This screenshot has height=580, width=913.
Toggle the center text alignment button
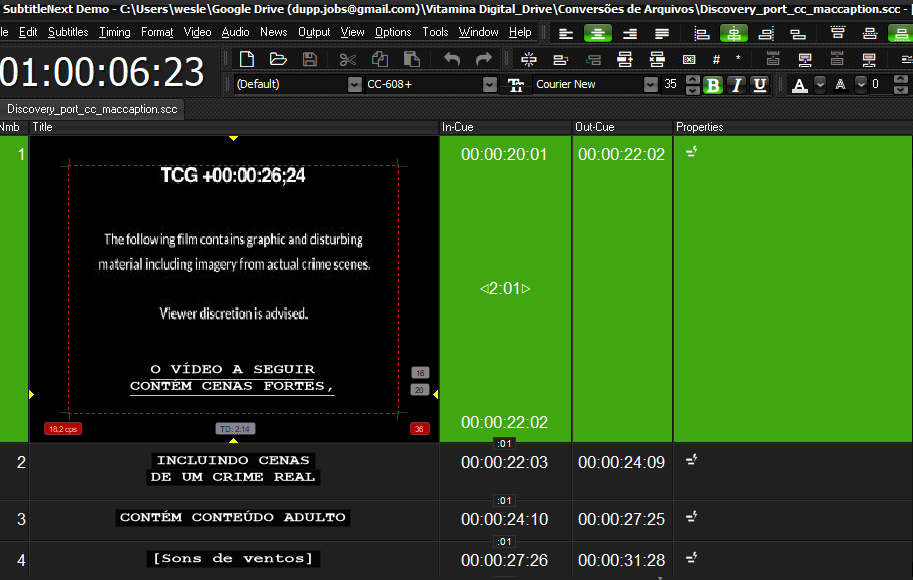(x=597, y=34)
